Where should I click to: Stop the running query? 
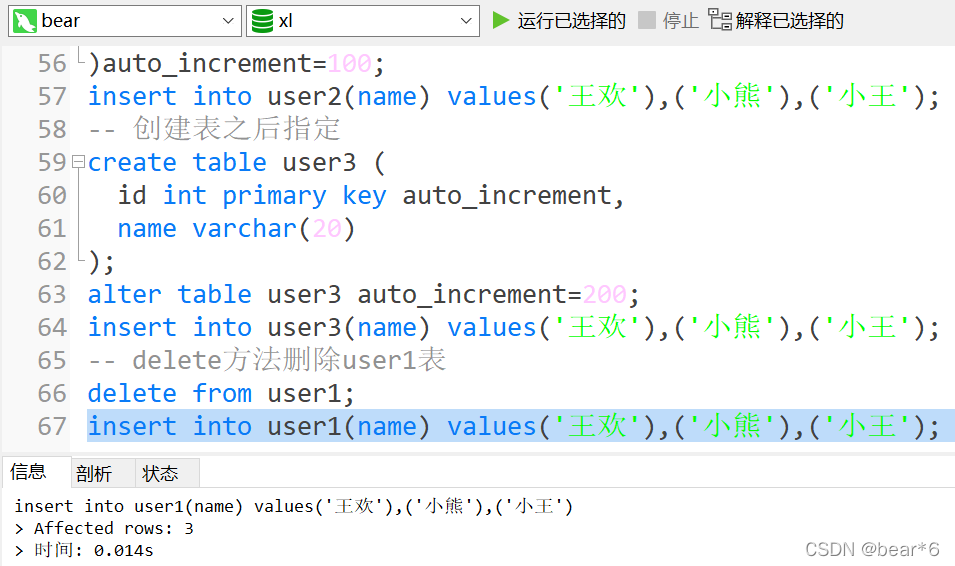[x=669, y=21]
